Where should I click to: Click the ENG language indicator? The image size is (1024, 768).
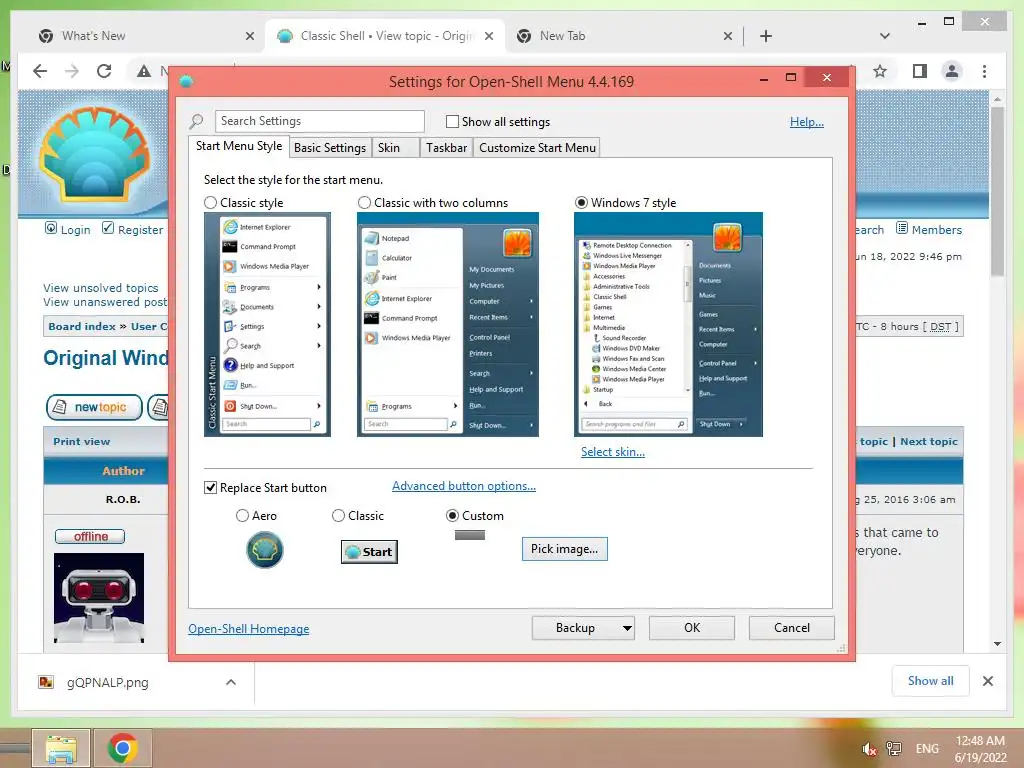[x=927, y=749]
